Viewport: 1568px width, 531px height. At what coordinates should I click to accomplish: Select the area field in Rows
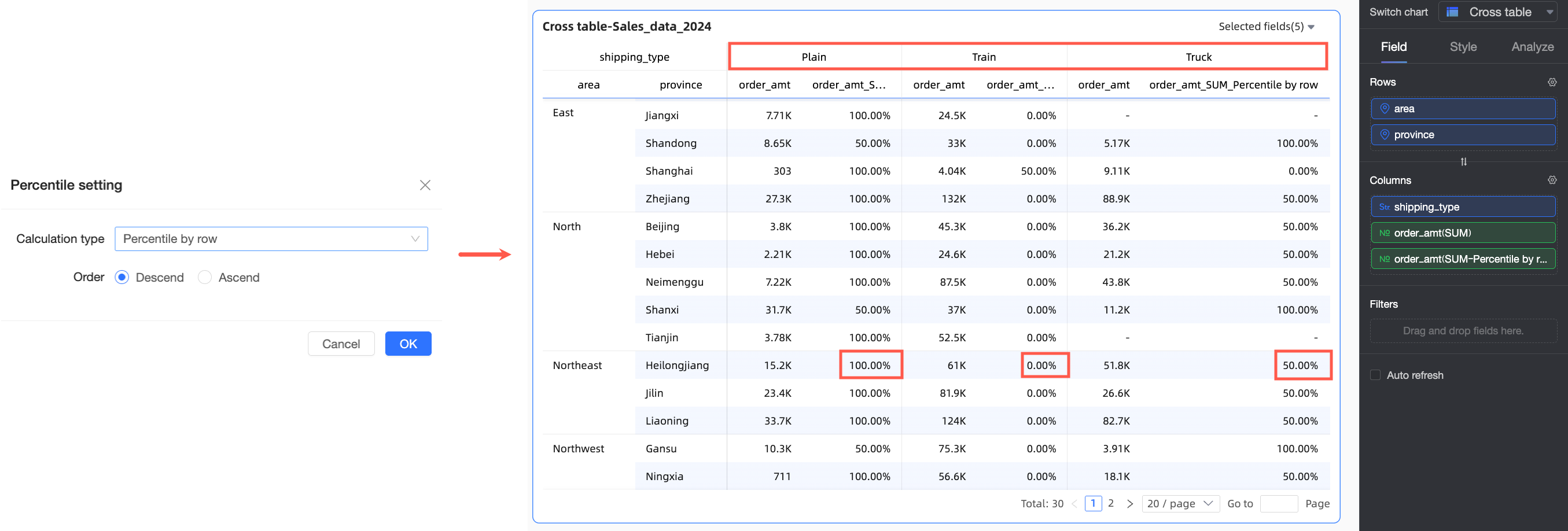[x=1463, y=109]
